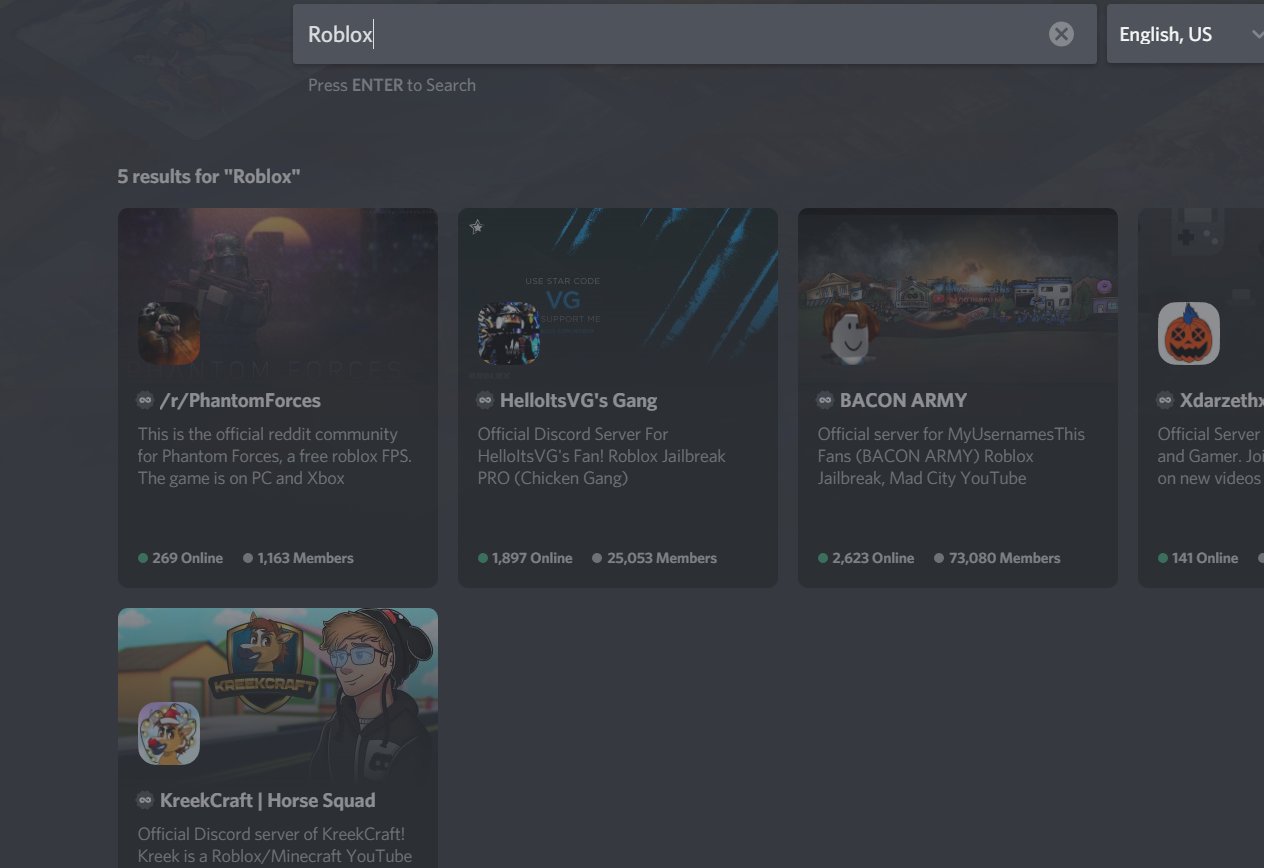
Task: Click '2,623 Online' on BACON ARMY card
Action: pyautogui.click(x=866, y=558)
